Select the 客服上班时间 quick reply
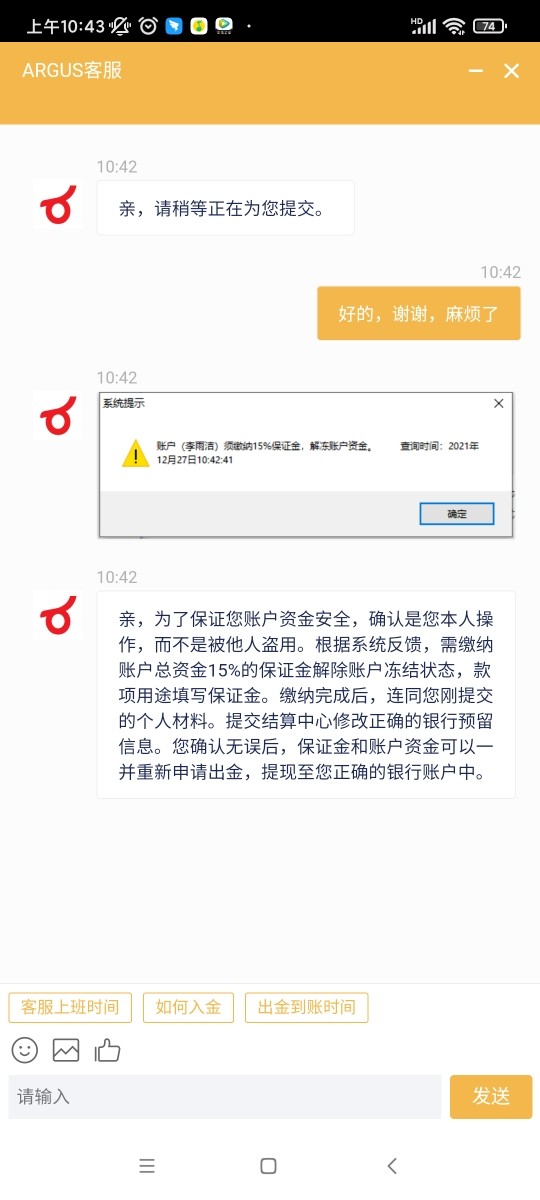 70,1007
